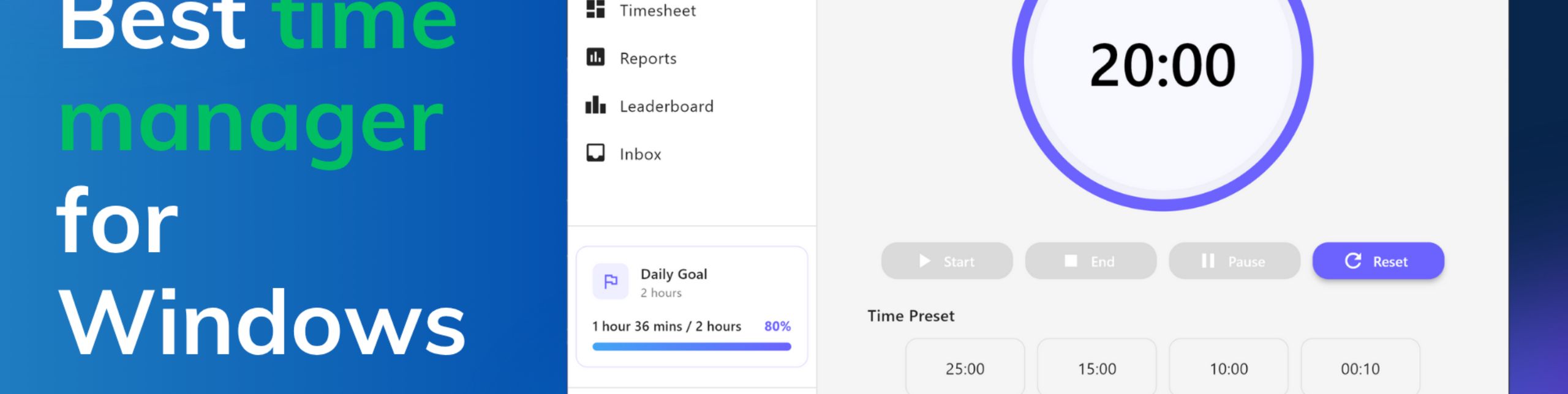This screenshot has width=1568, height=394.
Task: Open the Reports section
Action: [648, 59]
